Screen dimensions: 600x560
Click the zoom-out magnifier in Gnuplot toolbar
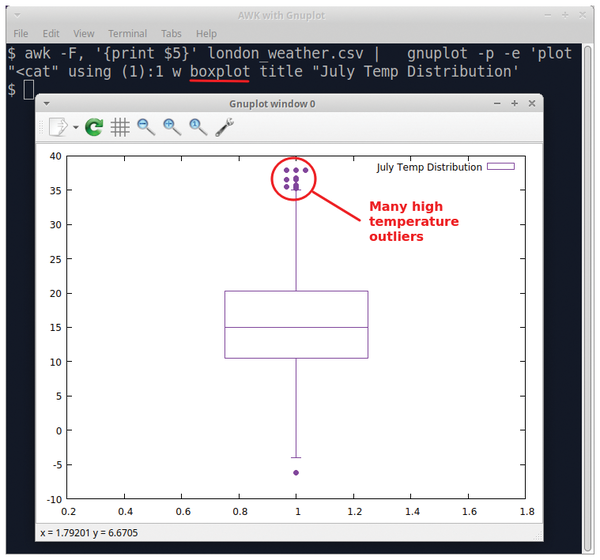coord(146,127)
